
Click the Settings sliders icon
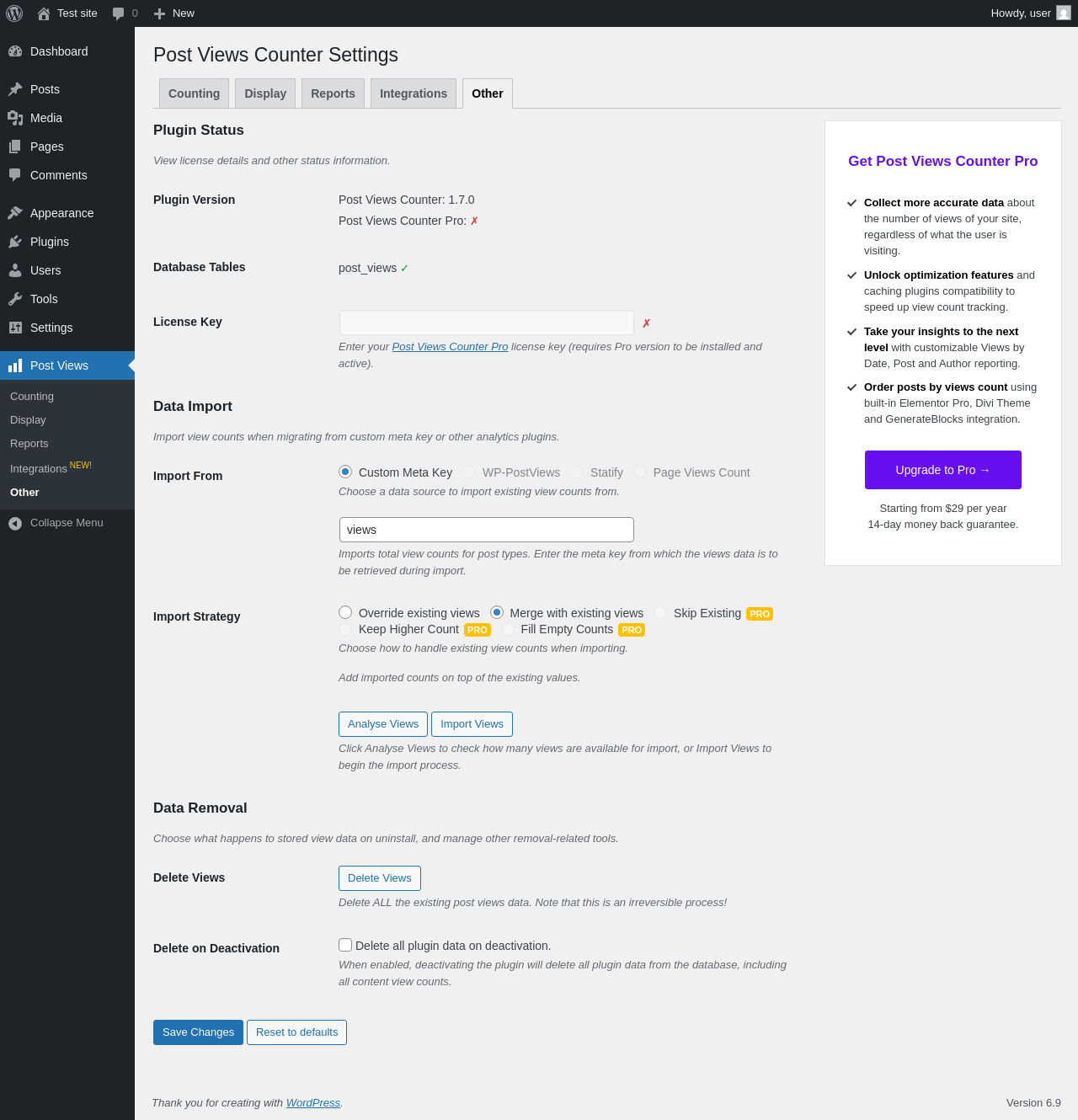15,328
